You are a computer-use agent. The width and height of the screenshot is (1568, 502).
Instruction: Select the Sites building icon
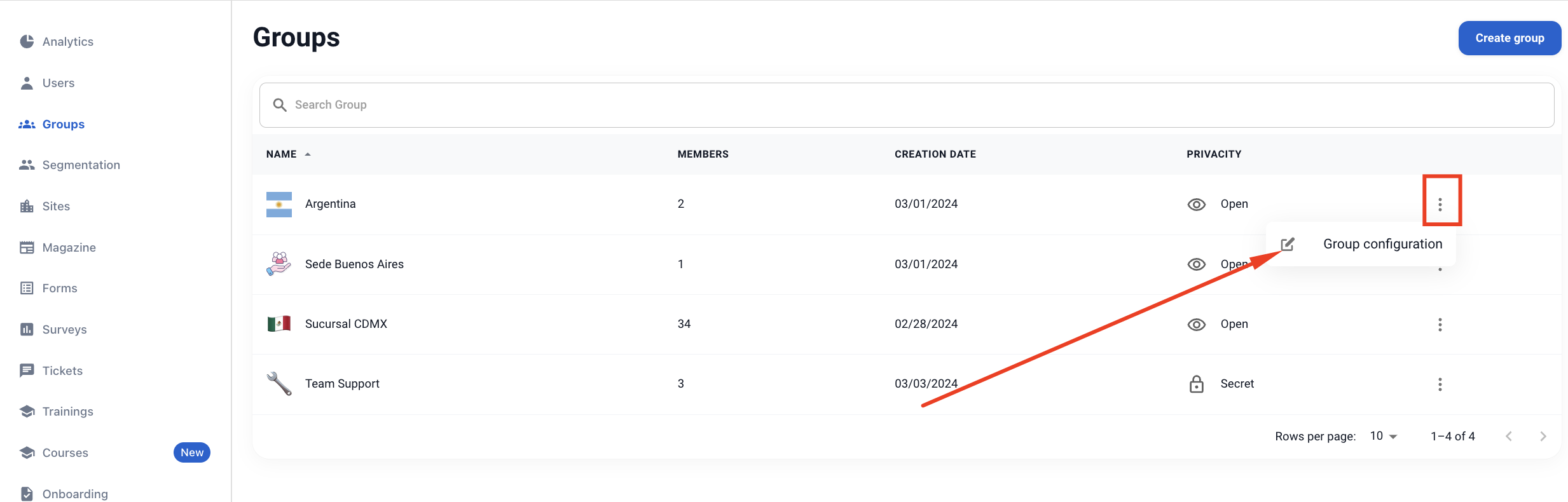pyautogui.click(x=27, y=207)
